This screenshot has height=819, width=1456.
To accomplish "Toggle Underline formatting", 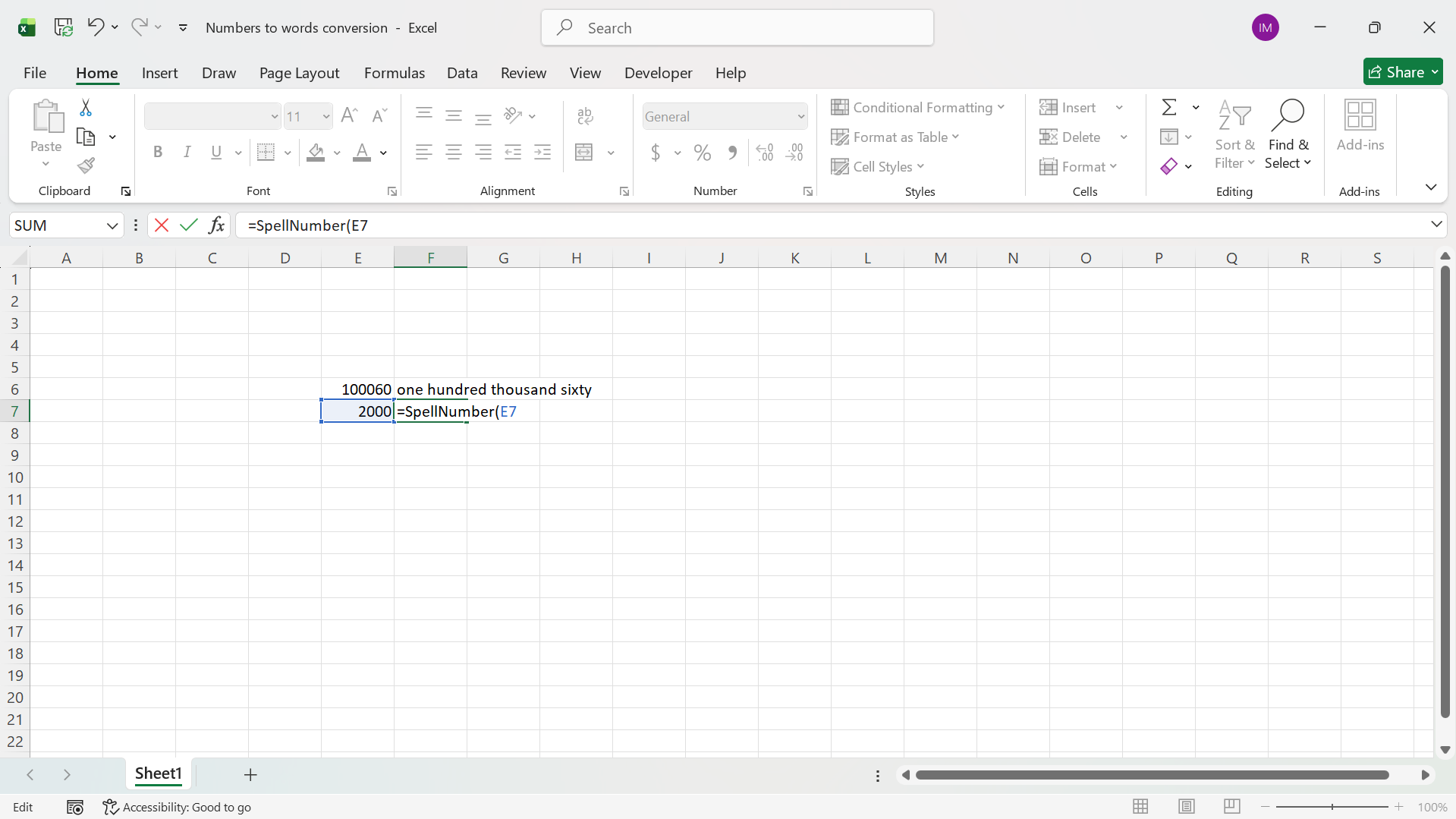I will pos(216,153).
